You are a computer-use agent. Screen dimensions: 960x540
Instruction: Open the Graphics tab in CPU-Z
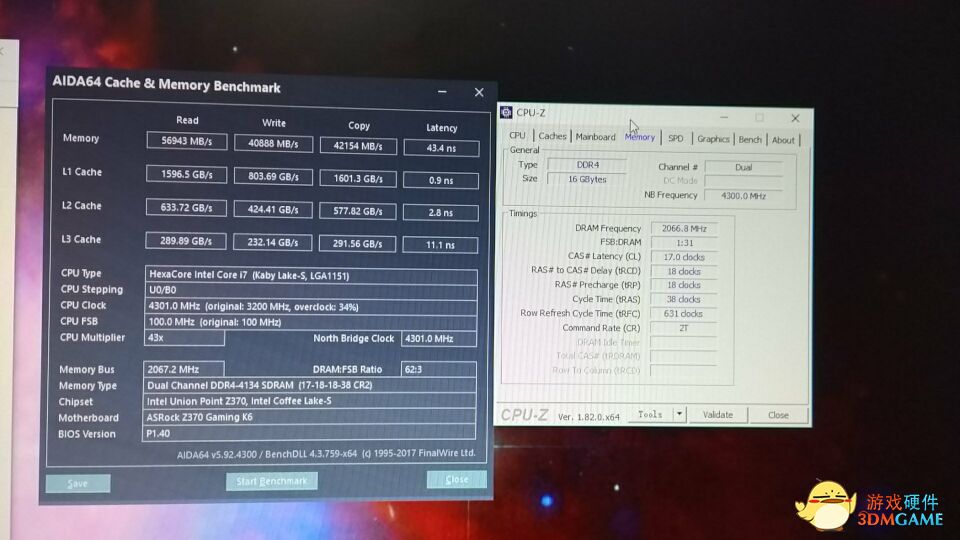point(713,139)
